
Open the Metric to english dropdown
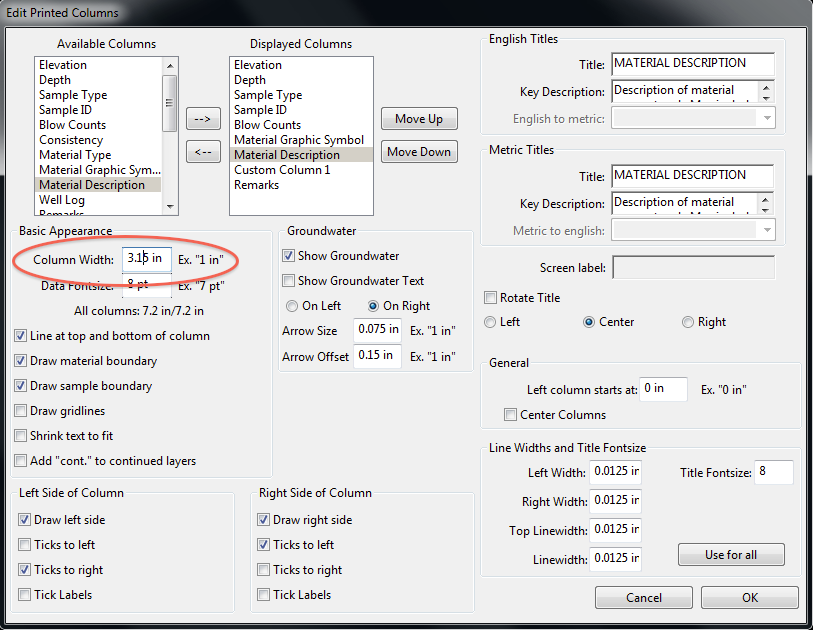pos(767,231)
